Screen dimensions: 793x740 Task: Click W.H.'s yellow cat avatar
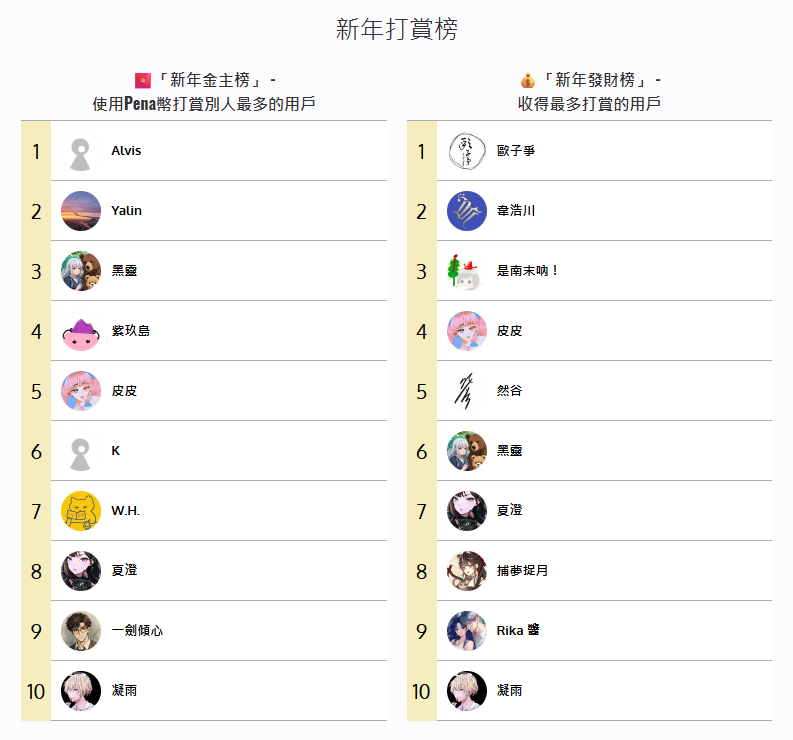80,511
